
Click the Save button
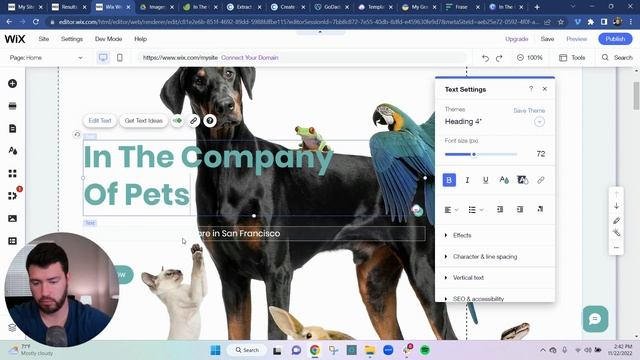(x=547, y=39)
